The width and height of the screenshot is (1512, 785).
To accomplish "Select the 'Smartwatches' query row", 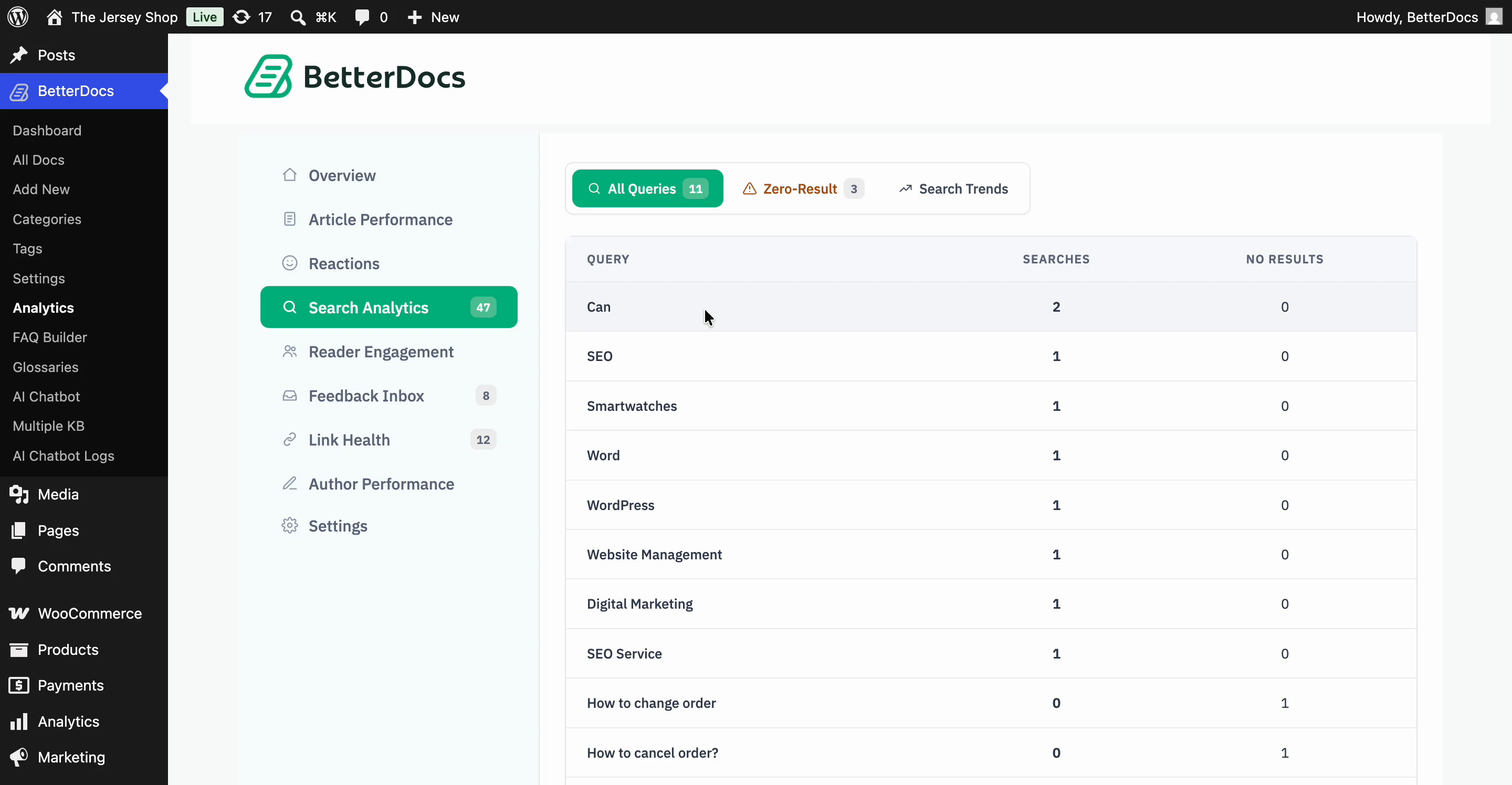I will point(991,406).
